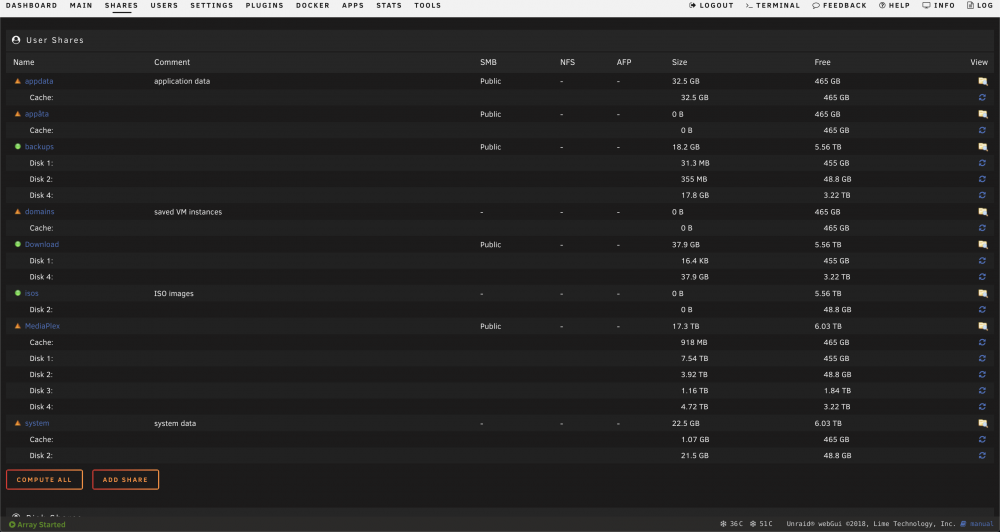Refresh the MediaPlex Cache row size
The height and width of the screenshot is (532, 1000).
coord(982,342)
